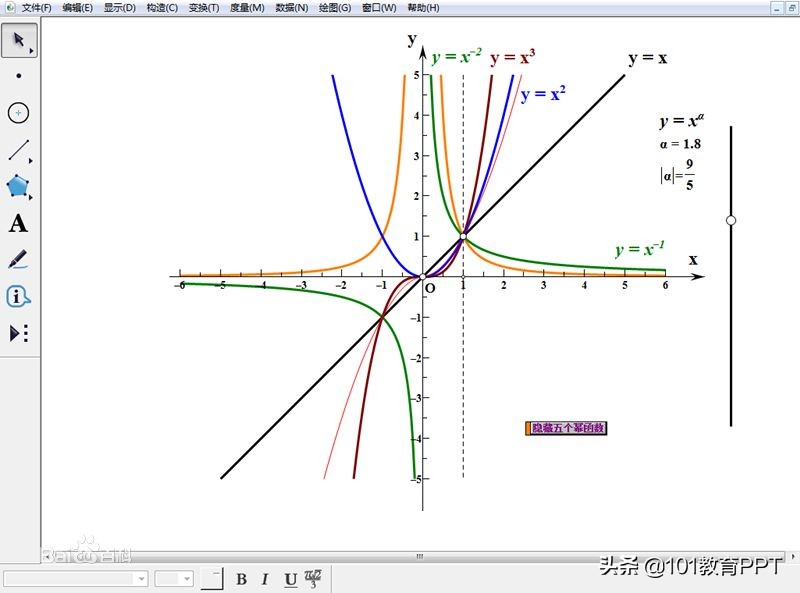This screenshot has width=800, height=593.
Task: Click the y = x^α formula text
Action: coord(682,120)
